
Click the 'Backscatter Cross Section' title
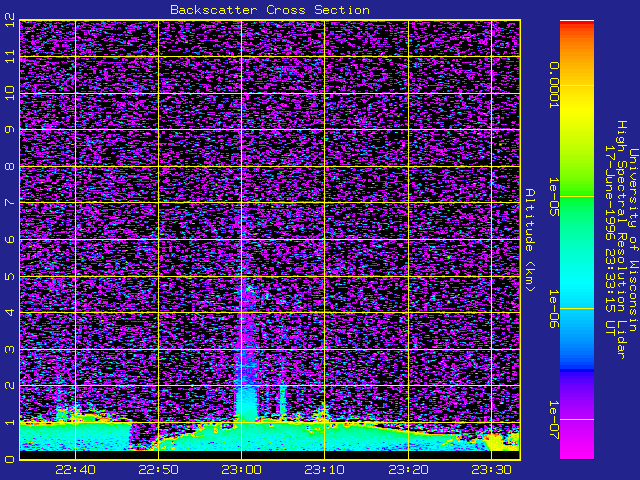(x=270, y=10)
